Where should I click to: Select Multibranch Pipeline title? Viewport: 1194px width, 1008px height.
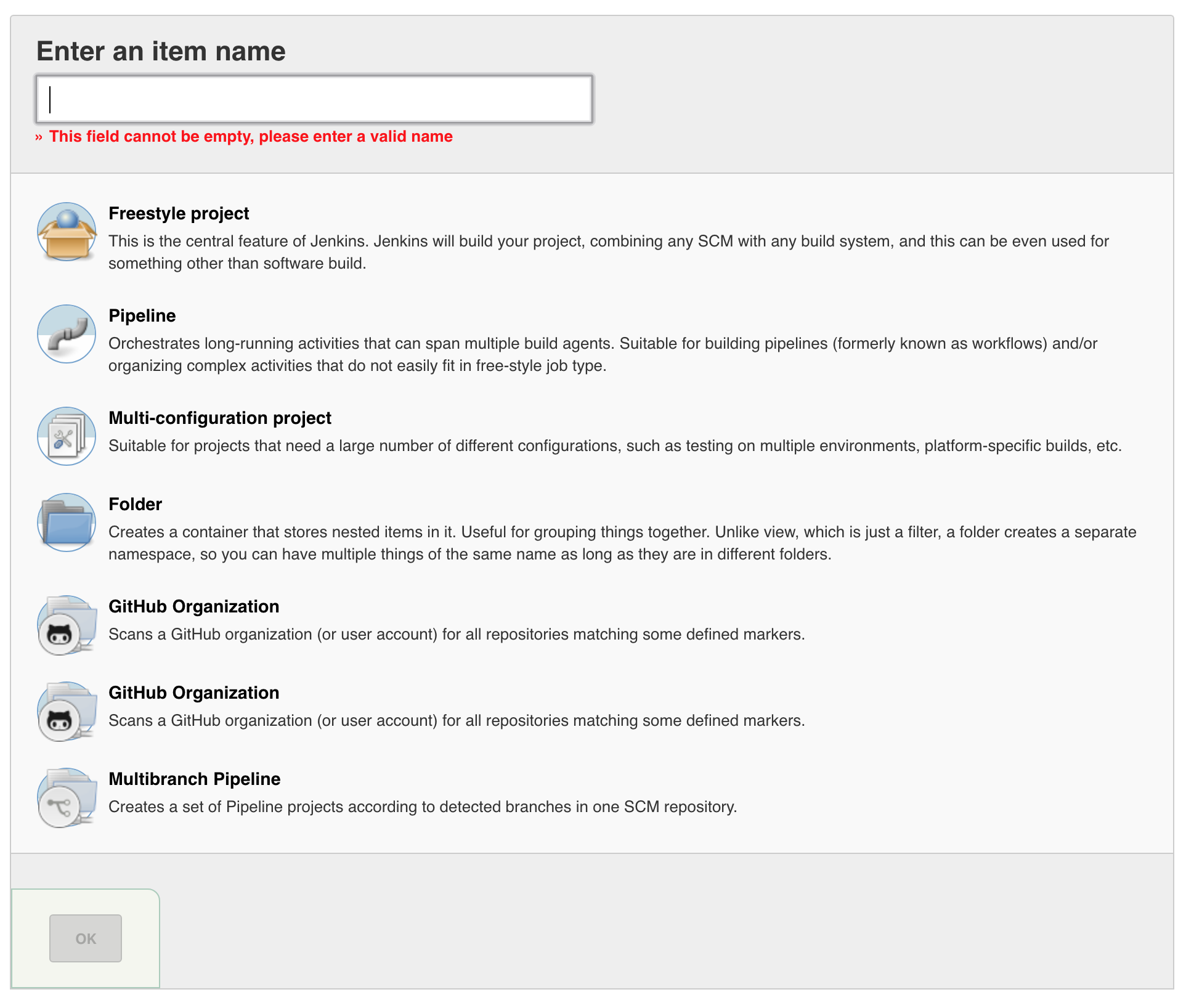click(x=195, y=779)
